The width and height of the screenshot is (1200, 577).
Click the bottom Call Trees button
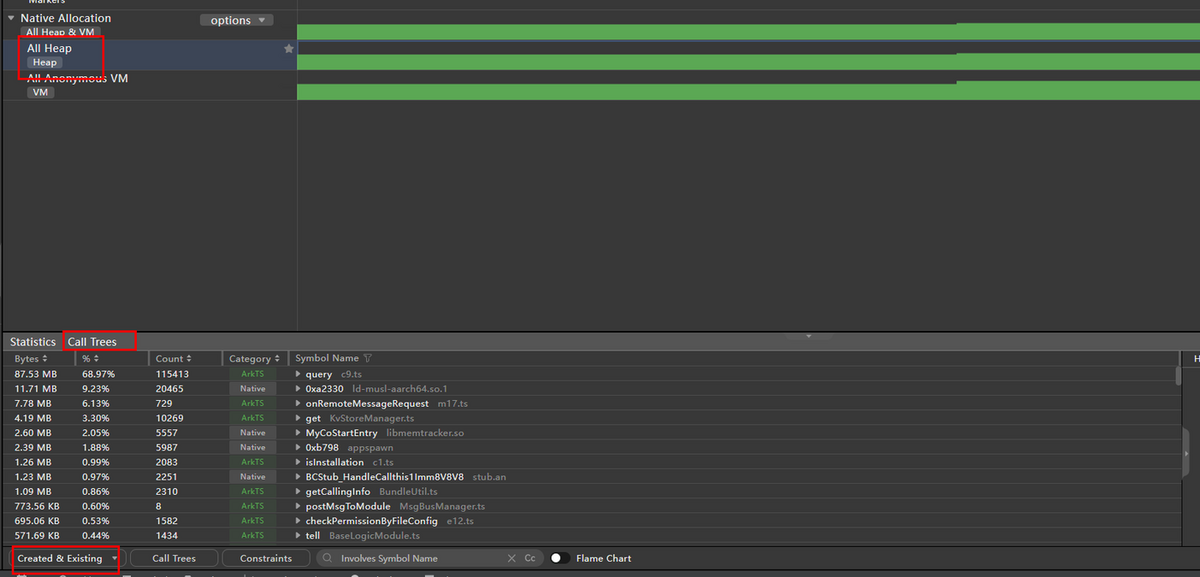174,558
